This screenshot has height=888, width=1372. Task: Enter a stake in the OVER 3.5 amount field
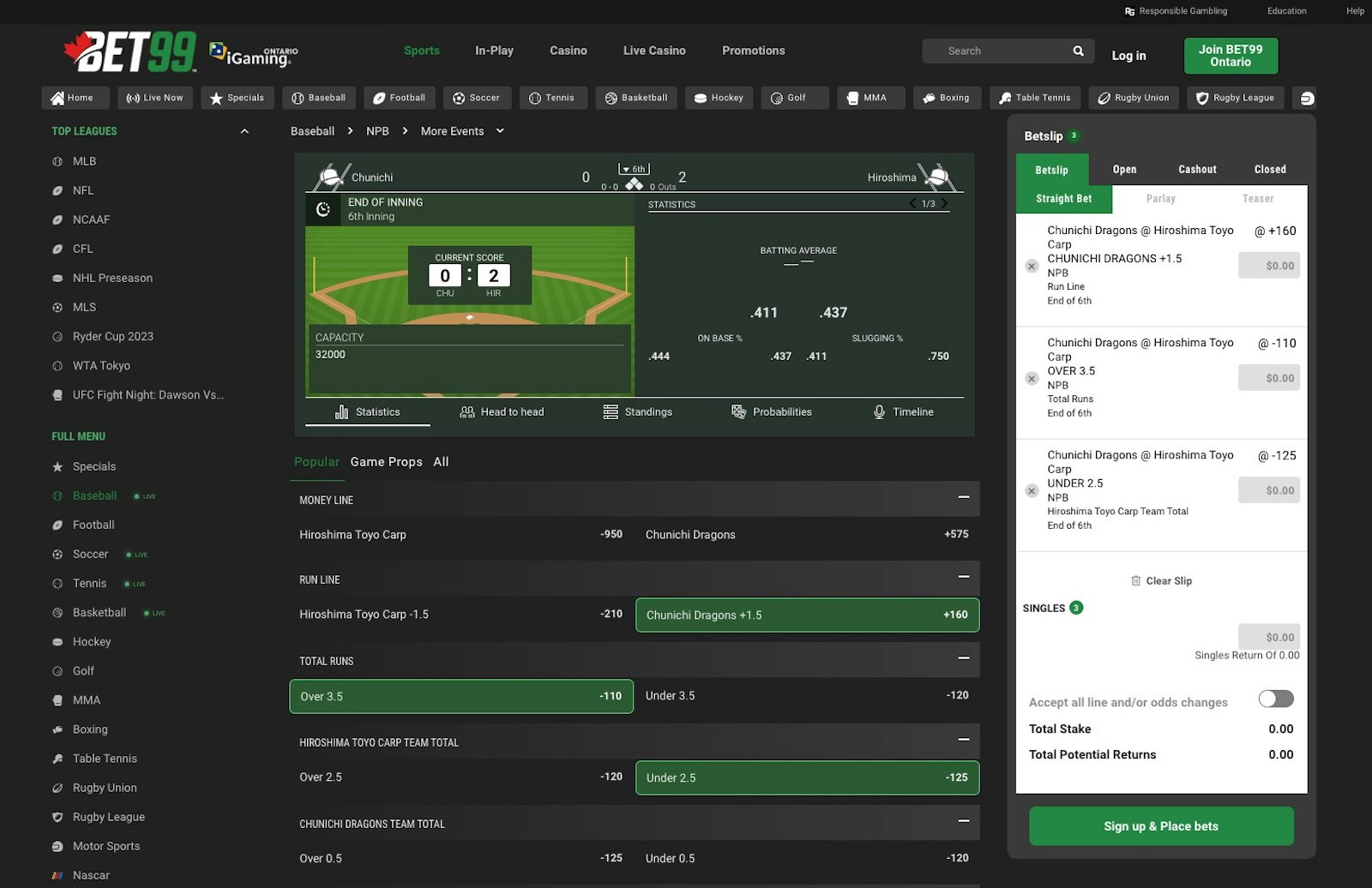[x=1269, y=377]
